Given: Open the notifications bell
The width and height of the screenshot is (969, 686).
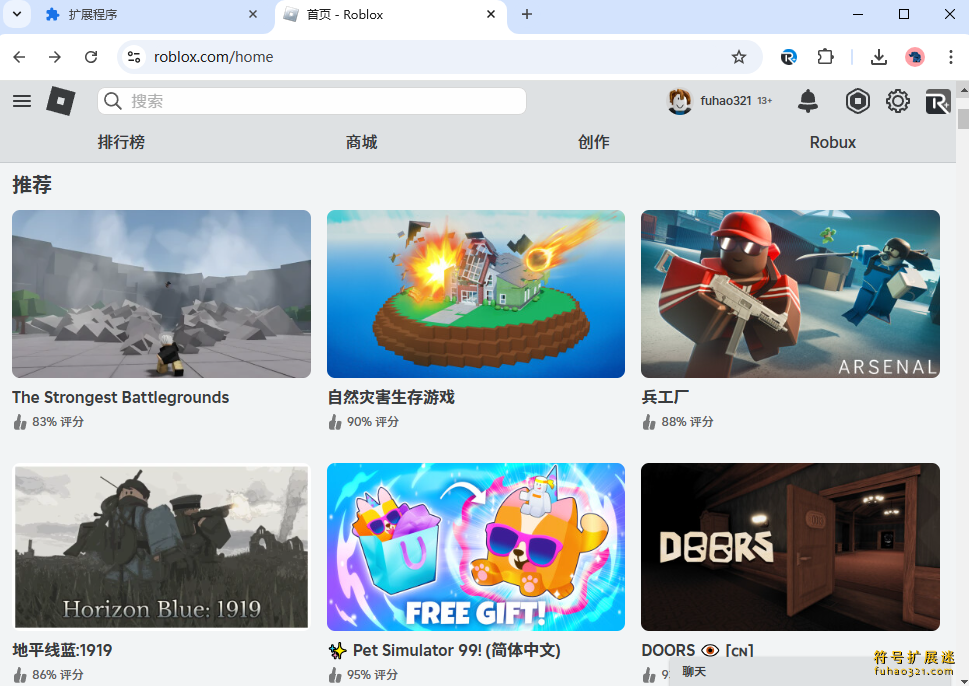Looking at the screenshot, I should pyautogui.click(x=808, y=101).
